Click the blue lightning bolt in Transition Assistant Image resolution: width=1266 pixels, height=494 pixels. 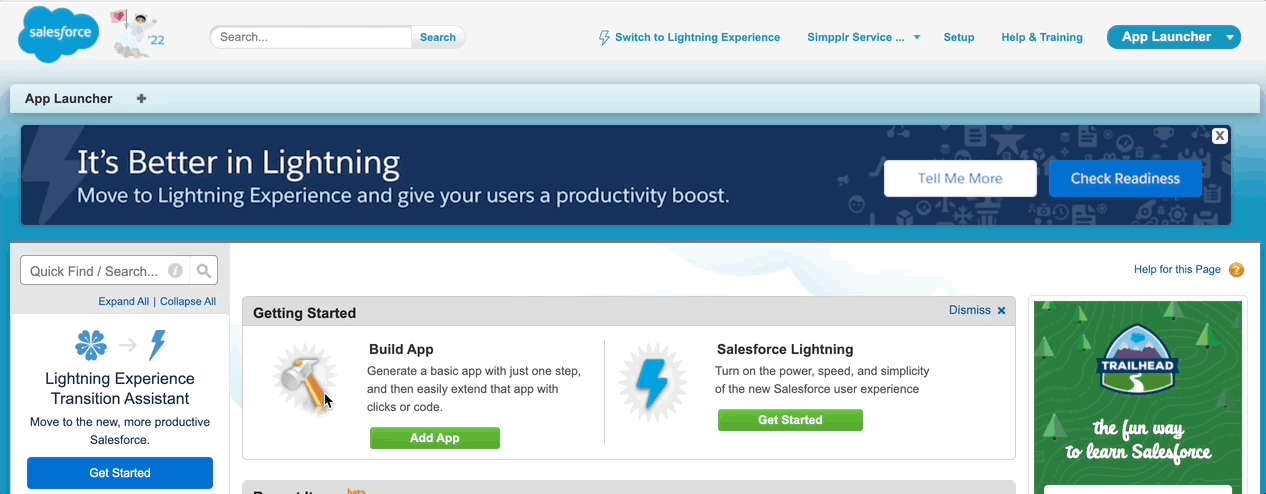[x=157, y=345]
